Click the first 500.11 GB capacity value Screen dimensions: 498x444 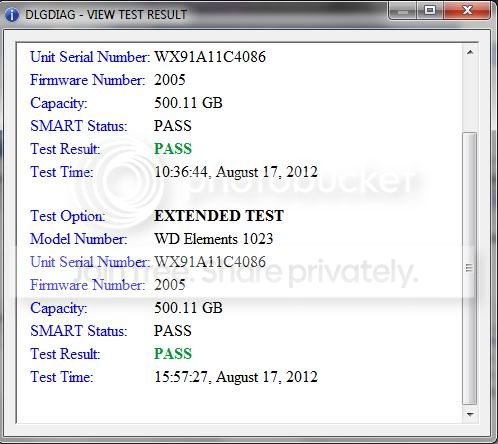[188, 103]
